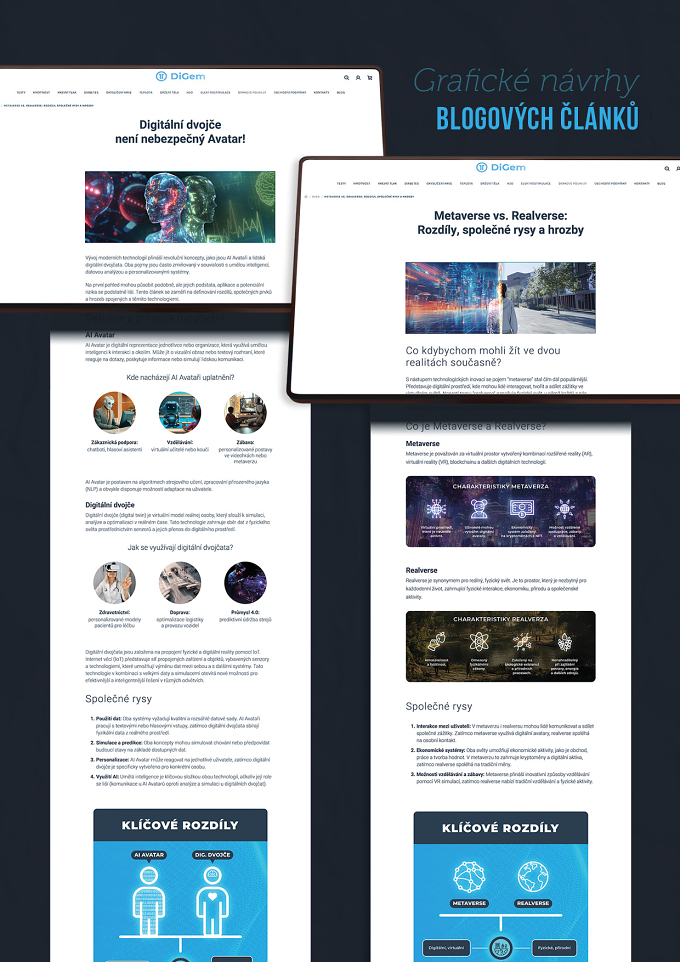Open HMOTNOST menu on the Digitální dvojče page
Viewport: 680px width, 962px height.
click(41, 93)
